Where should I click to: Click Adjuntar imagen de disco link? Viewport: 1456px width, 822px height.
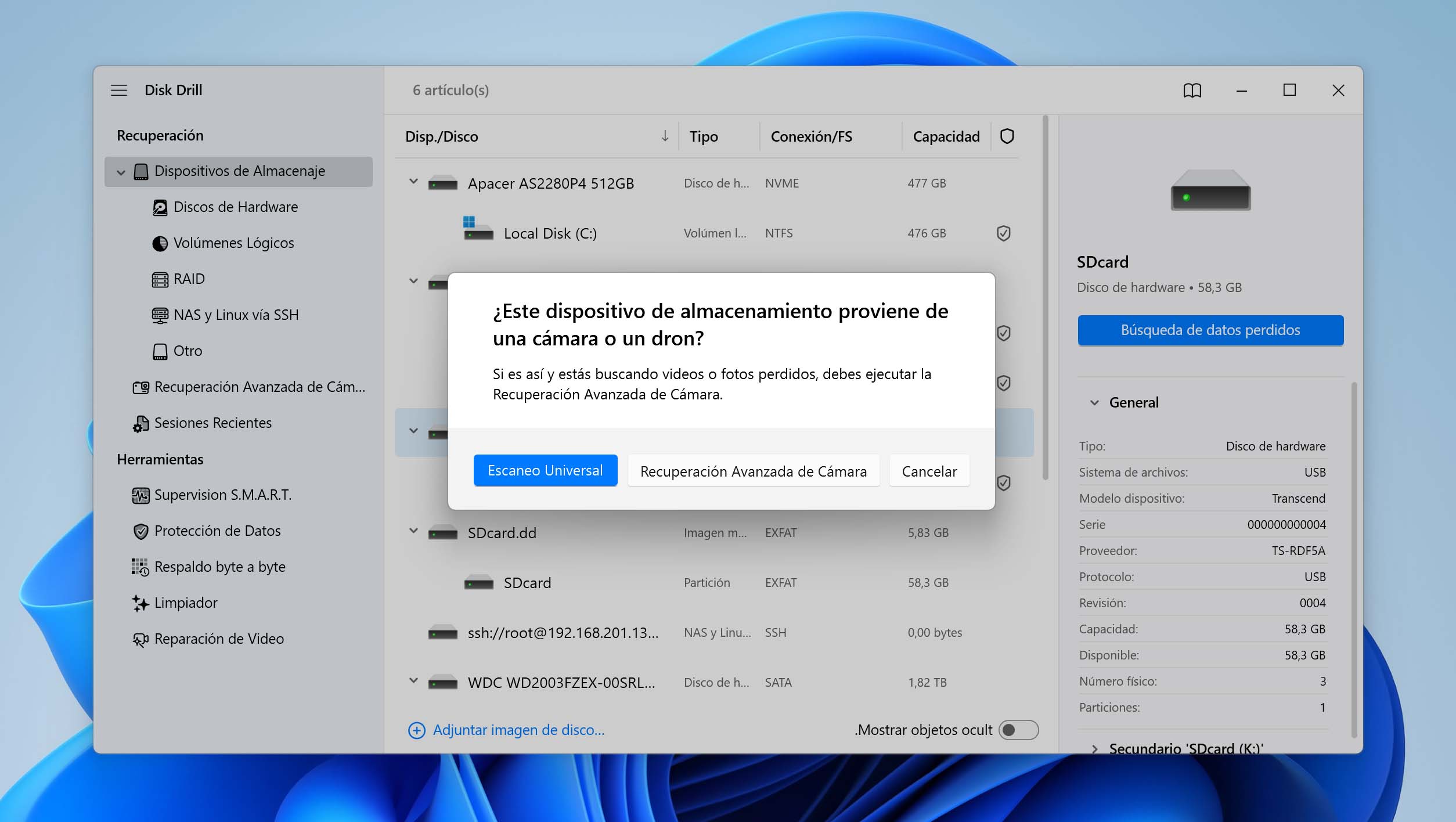518,730
